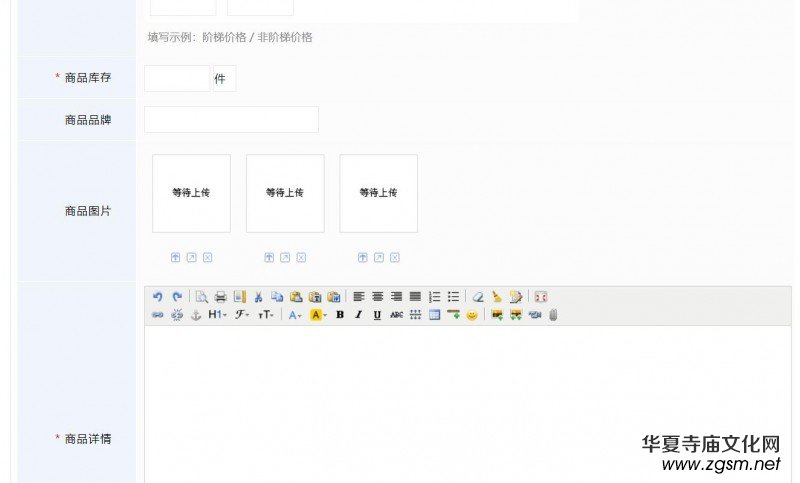Click the print icon in editor toolbar
This screenshot has width=800, height=483.
tap(220, 297)
